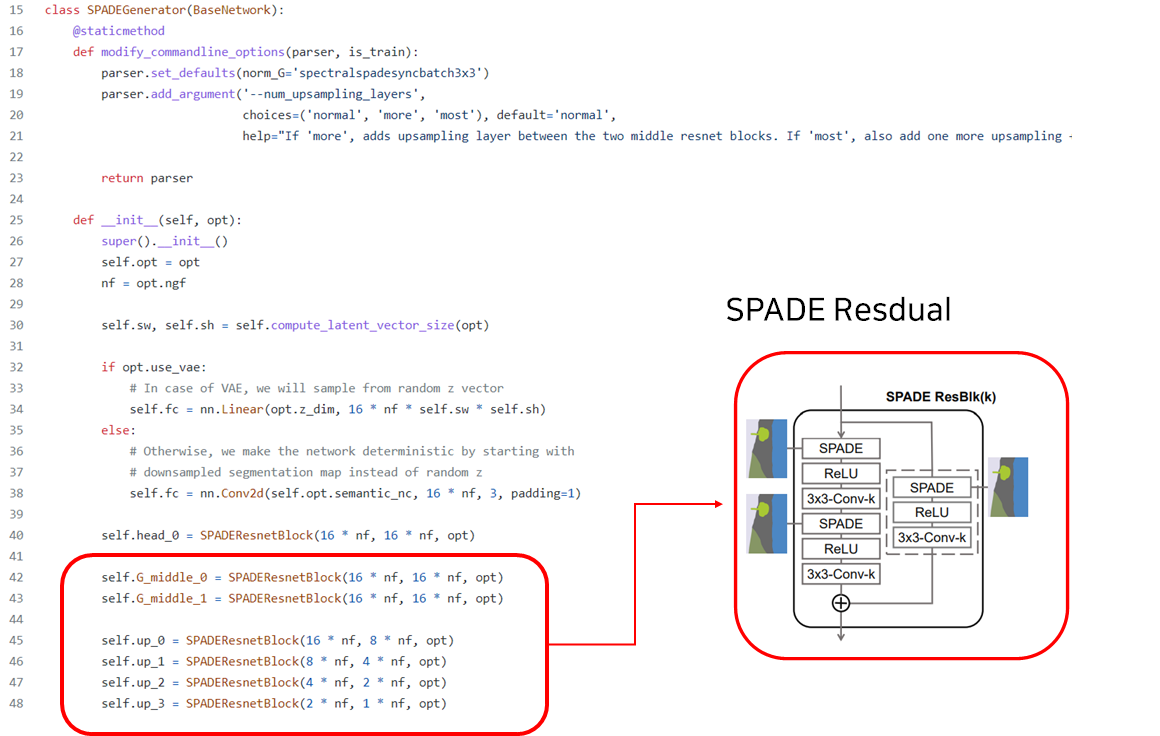This screenshot has height=736, width=1160.
Task: Click the nn.Linear call on line 34
Action: (x=373, y=410)
